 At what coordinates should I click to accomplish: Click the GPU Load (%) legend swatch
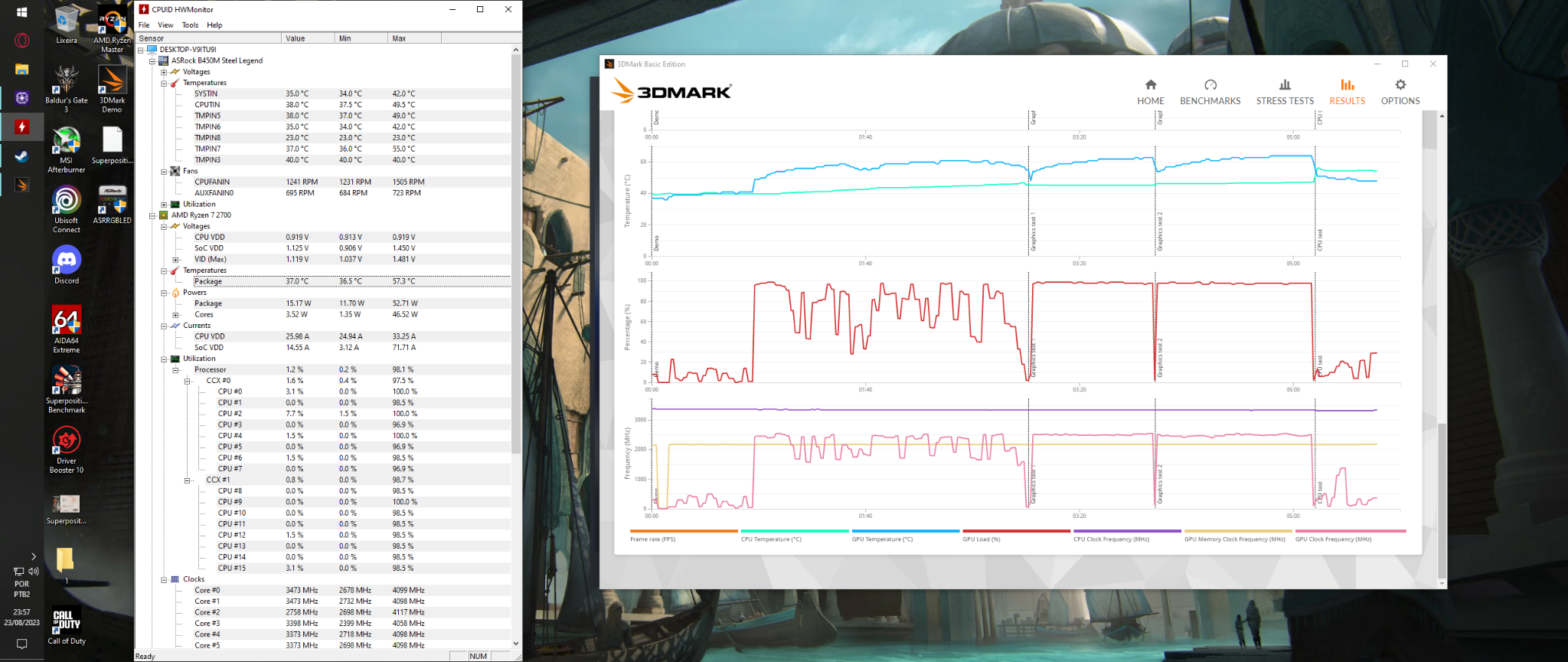coord(1016,531)
